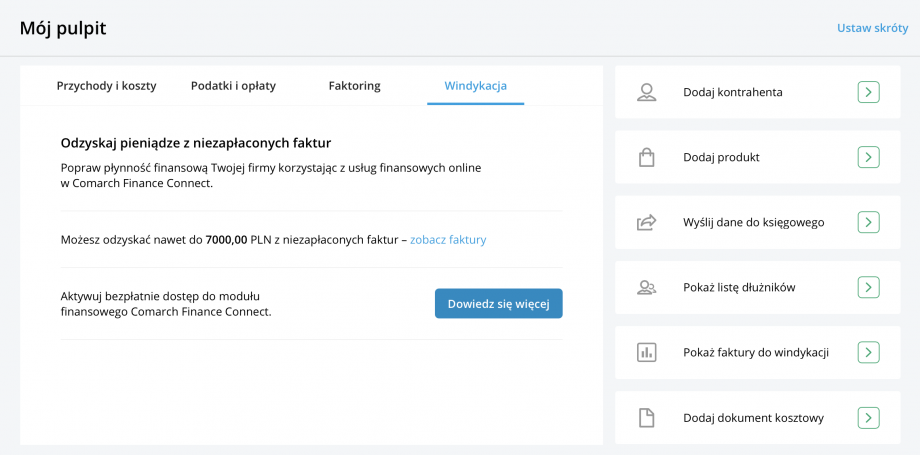The height and width of the screenshot is (455, 920).
Task: Follow the zobacz faktury link
Action: (x=448, y=240)
